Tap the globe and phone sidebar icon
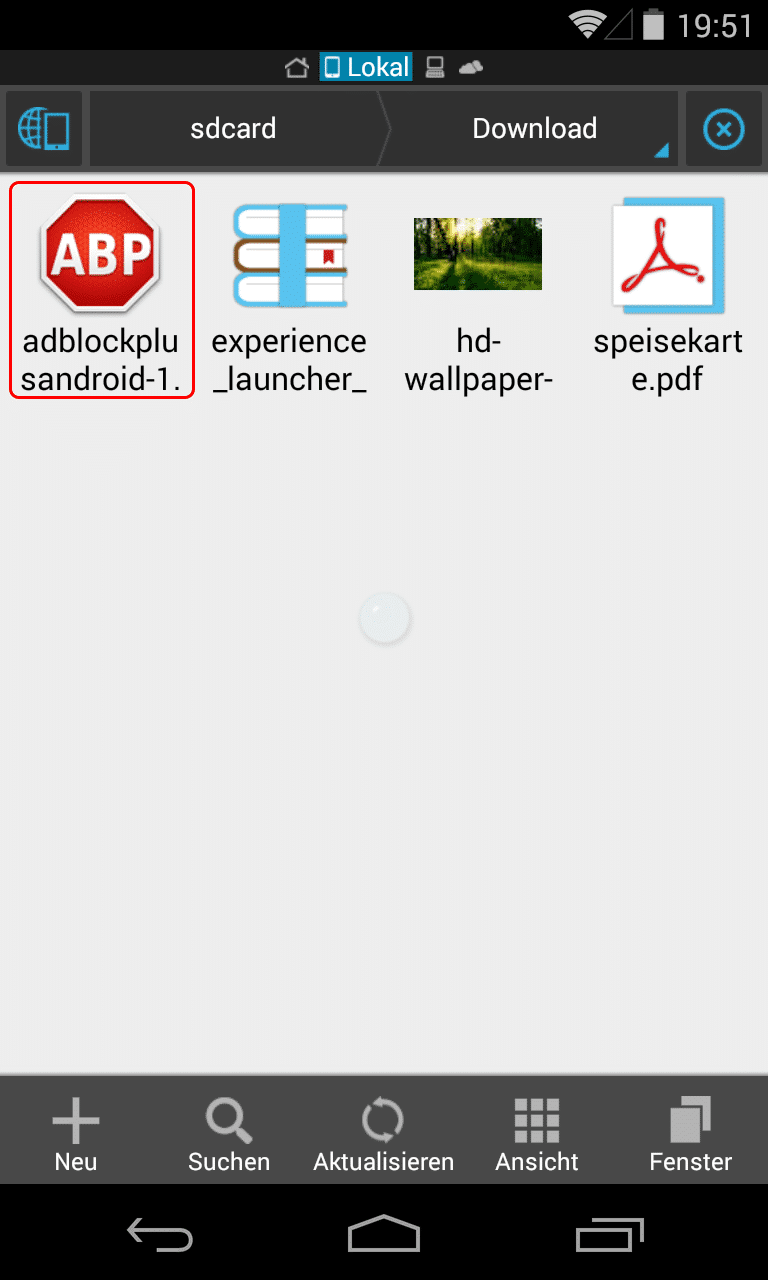The image size is (768, 1280). coord(44,129)
